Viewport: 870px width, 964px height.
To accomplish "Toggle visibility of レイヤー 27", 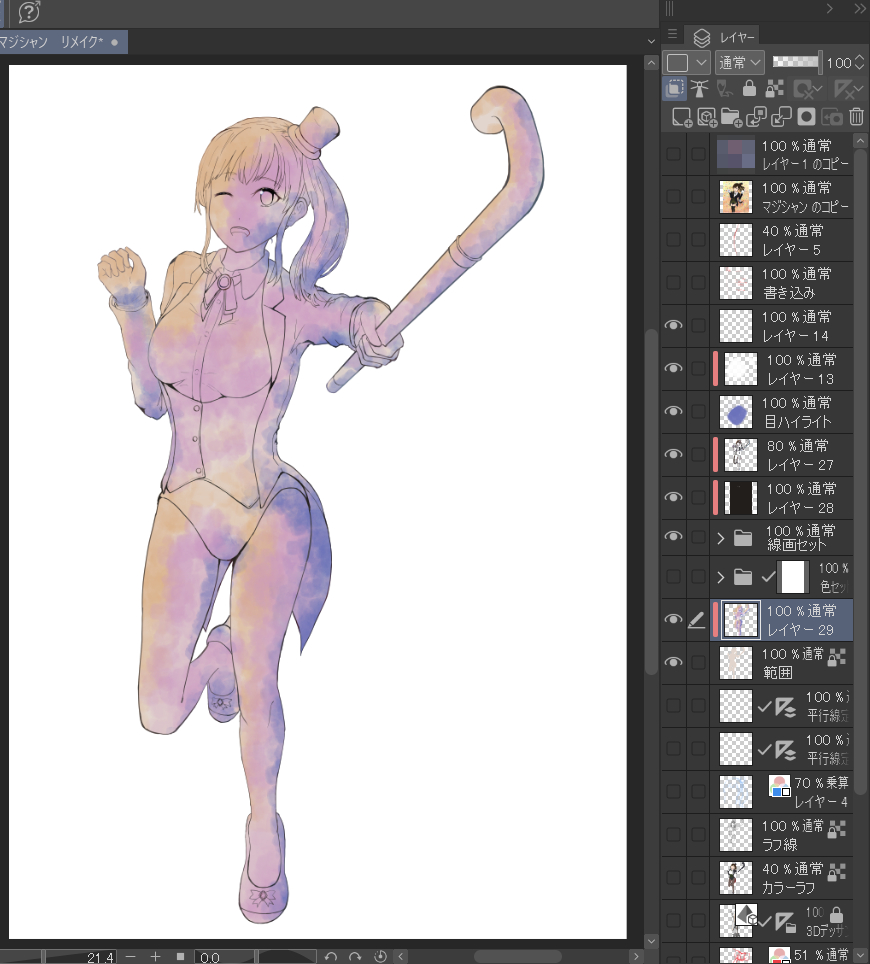I will pyautogui.click(x=674, y=454).
